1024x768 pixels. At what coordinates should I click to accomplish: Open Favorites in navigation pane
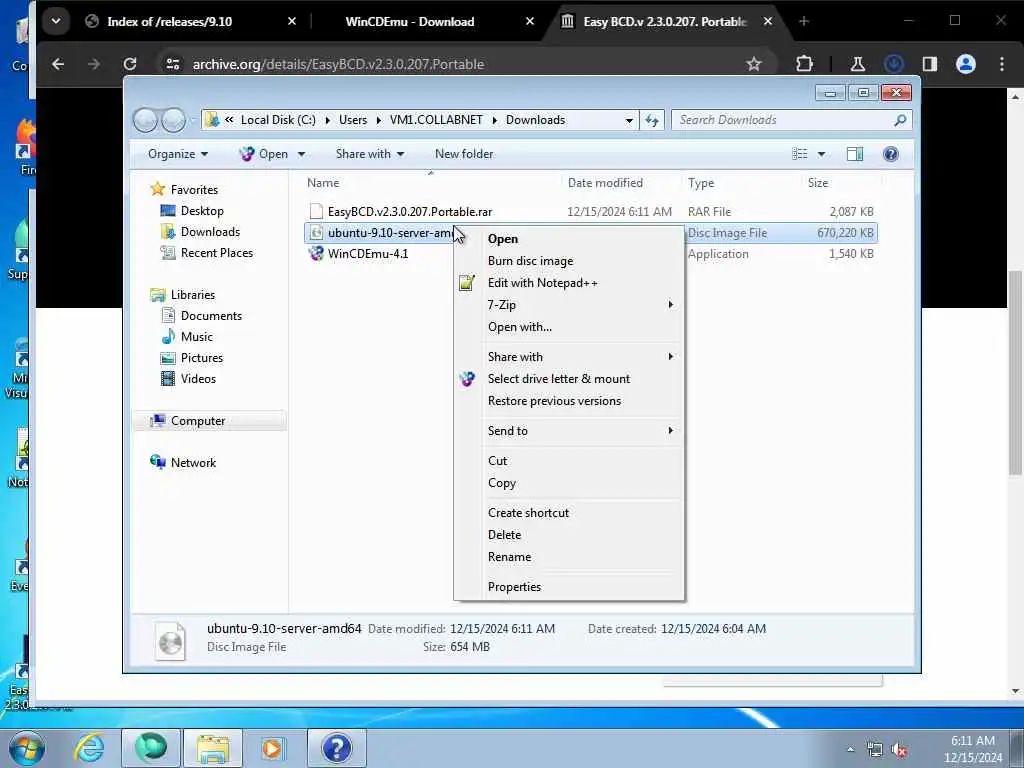coord(194,190)
